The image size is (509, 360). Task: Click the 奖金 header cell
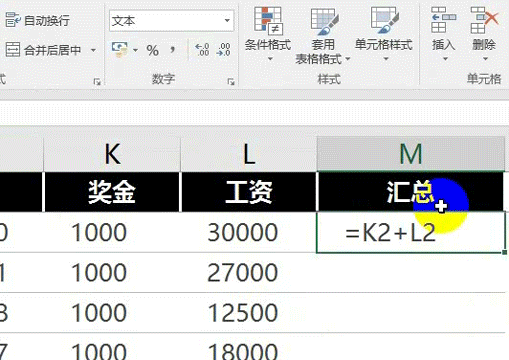coord(112,192)
